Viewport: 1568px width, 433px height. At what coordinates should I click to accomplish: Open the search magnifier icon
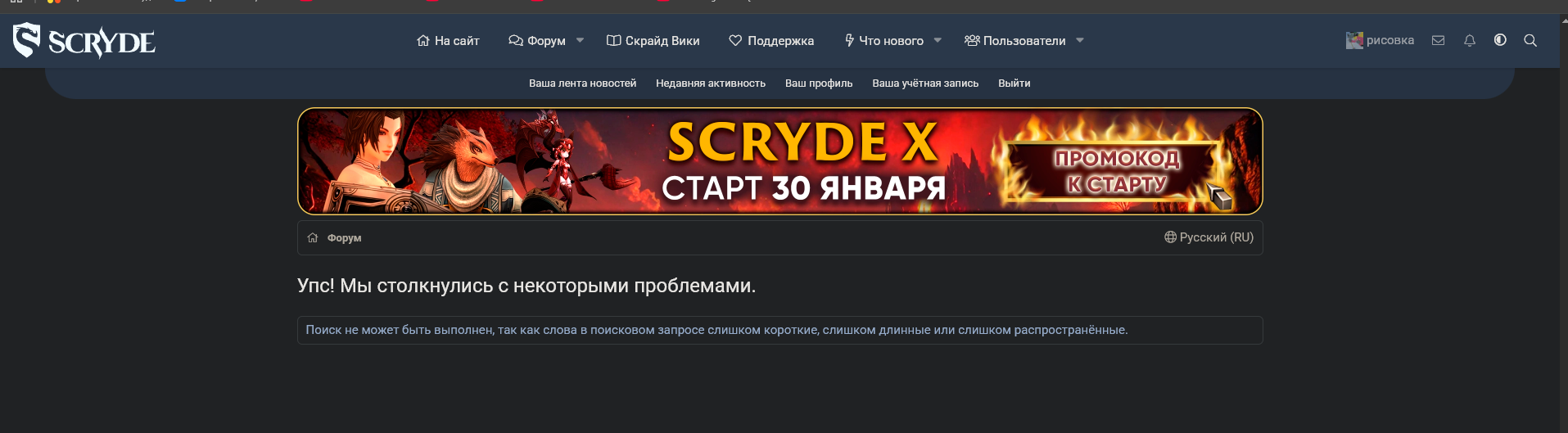tap(1530, 40)
